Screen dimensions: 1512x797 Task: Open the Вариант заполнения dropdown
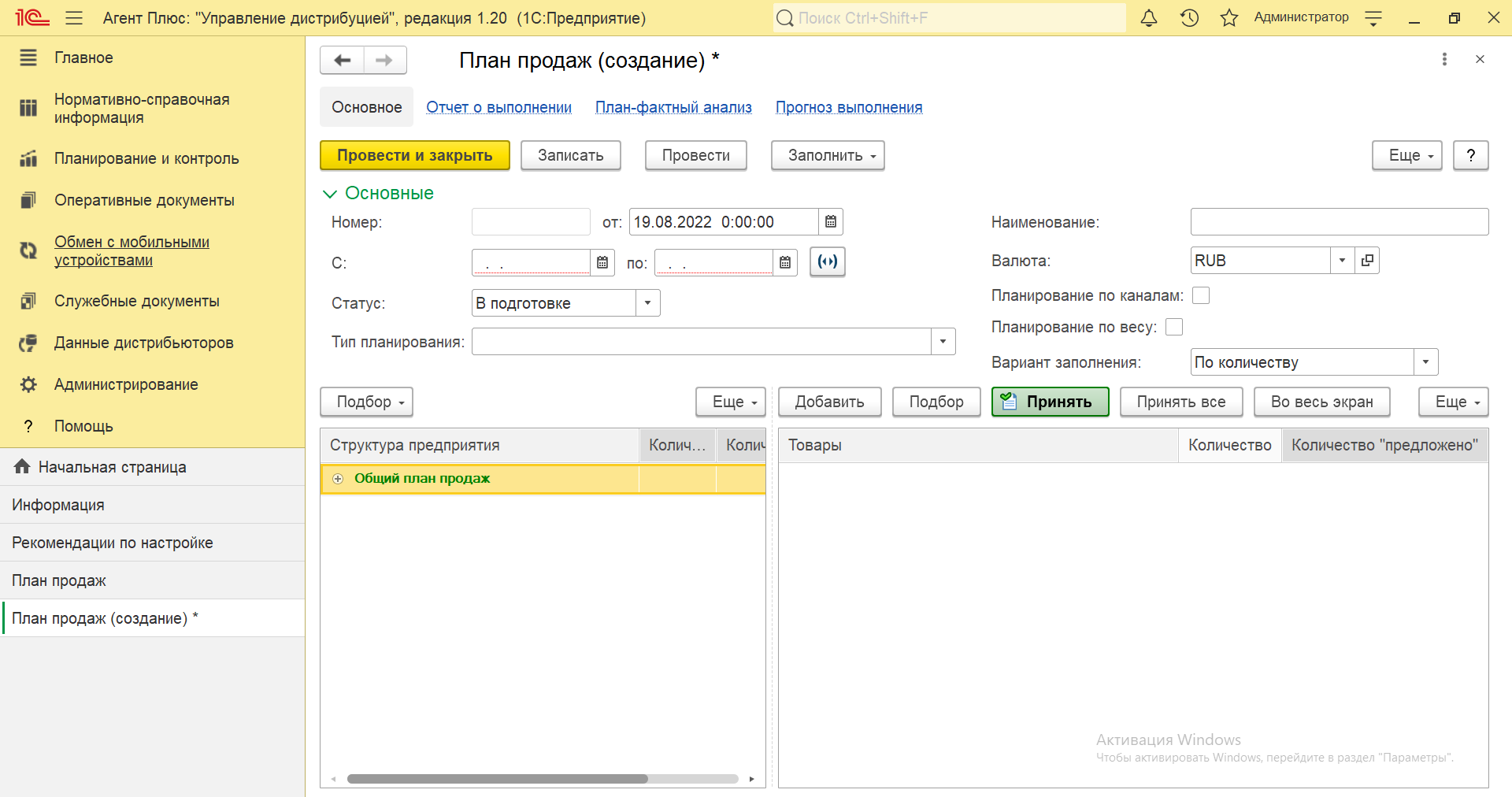tap(1425, 362)
